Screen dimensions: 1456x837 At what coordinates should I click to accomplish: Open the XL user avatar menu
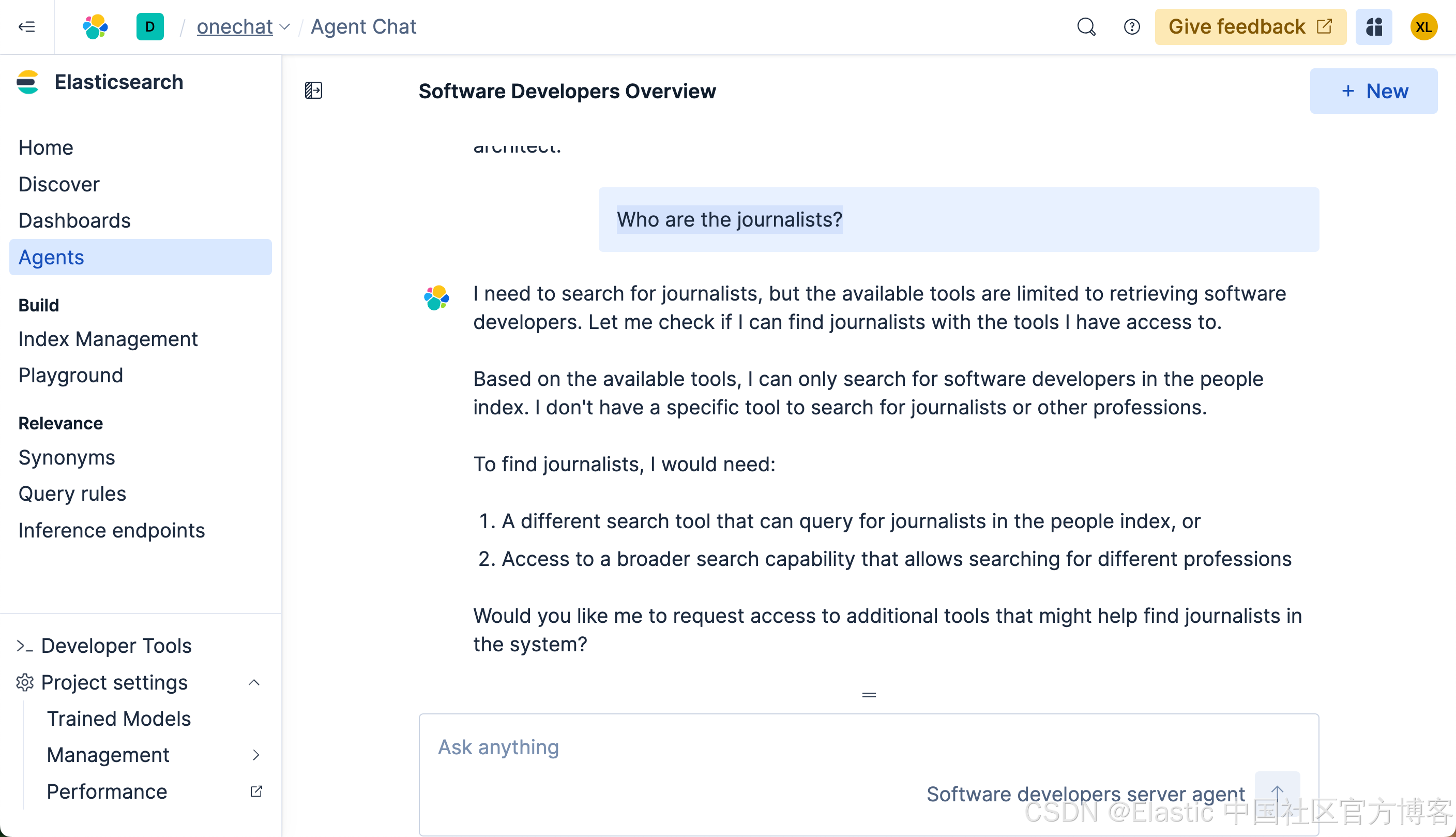tap(1423, 26)
